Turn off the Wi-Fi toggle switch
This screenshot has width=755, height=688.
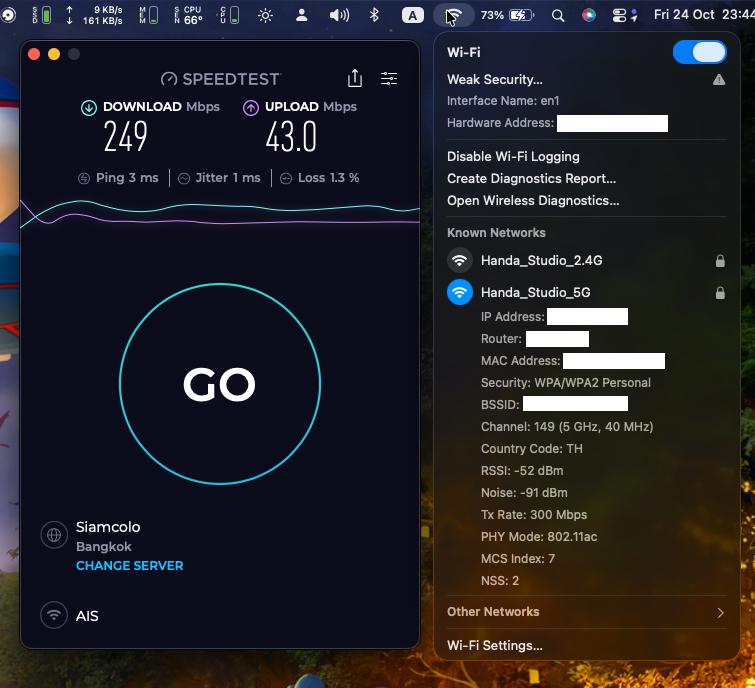699,52
